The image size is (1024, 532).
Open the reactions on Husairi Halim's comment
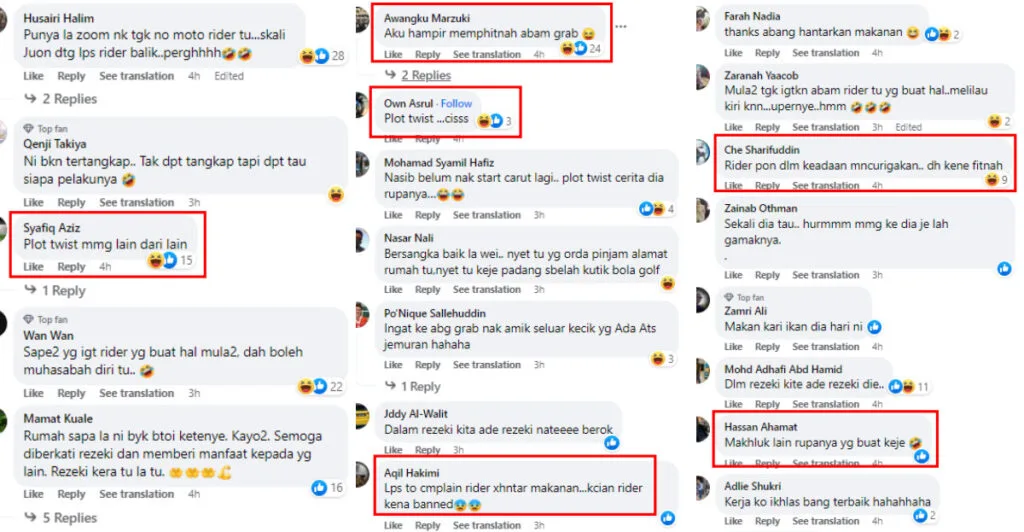click(322, 56)
